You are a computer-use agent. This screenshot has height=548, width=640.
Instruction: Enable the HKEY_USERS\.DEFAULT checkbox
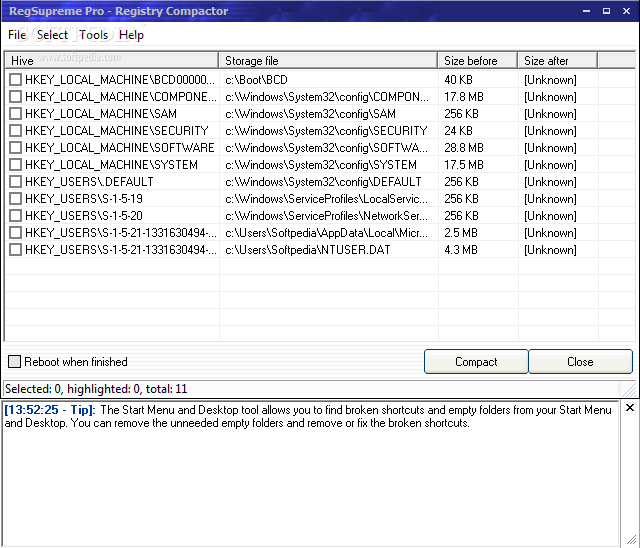pos(16,182)
